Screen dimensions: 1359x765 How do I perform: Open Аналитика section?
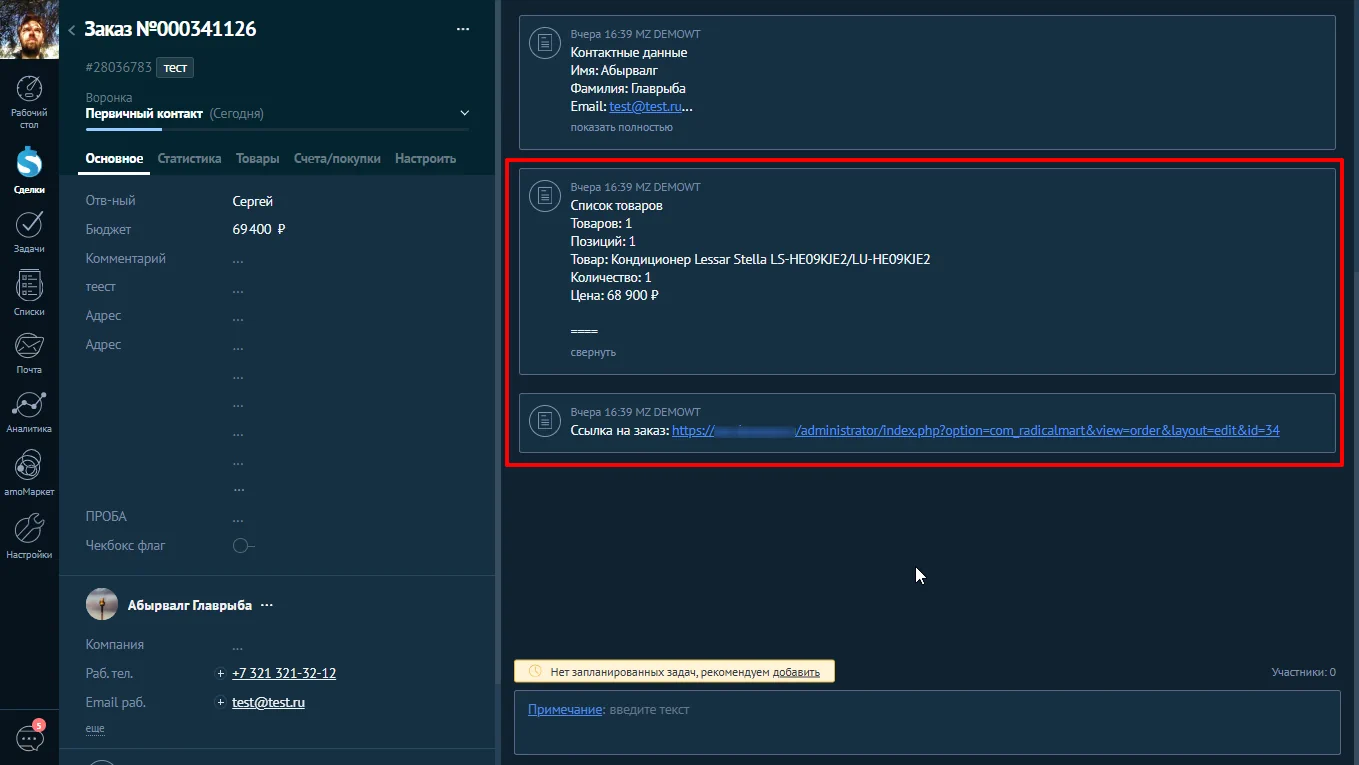(x=29, y=410)
